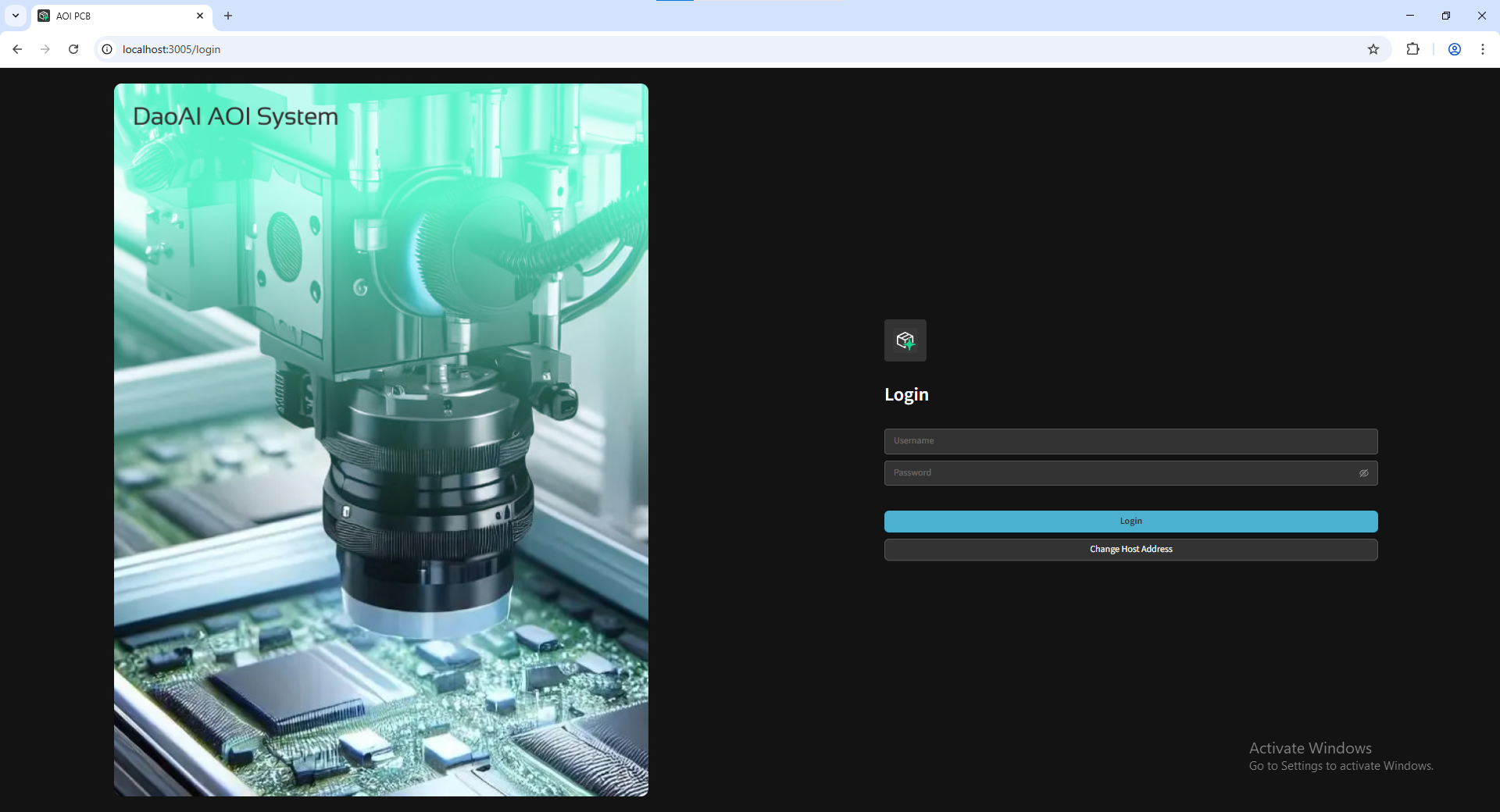Click the Username input field
This screenshot has width=1500, height=812.
[x=1130, y=441]
